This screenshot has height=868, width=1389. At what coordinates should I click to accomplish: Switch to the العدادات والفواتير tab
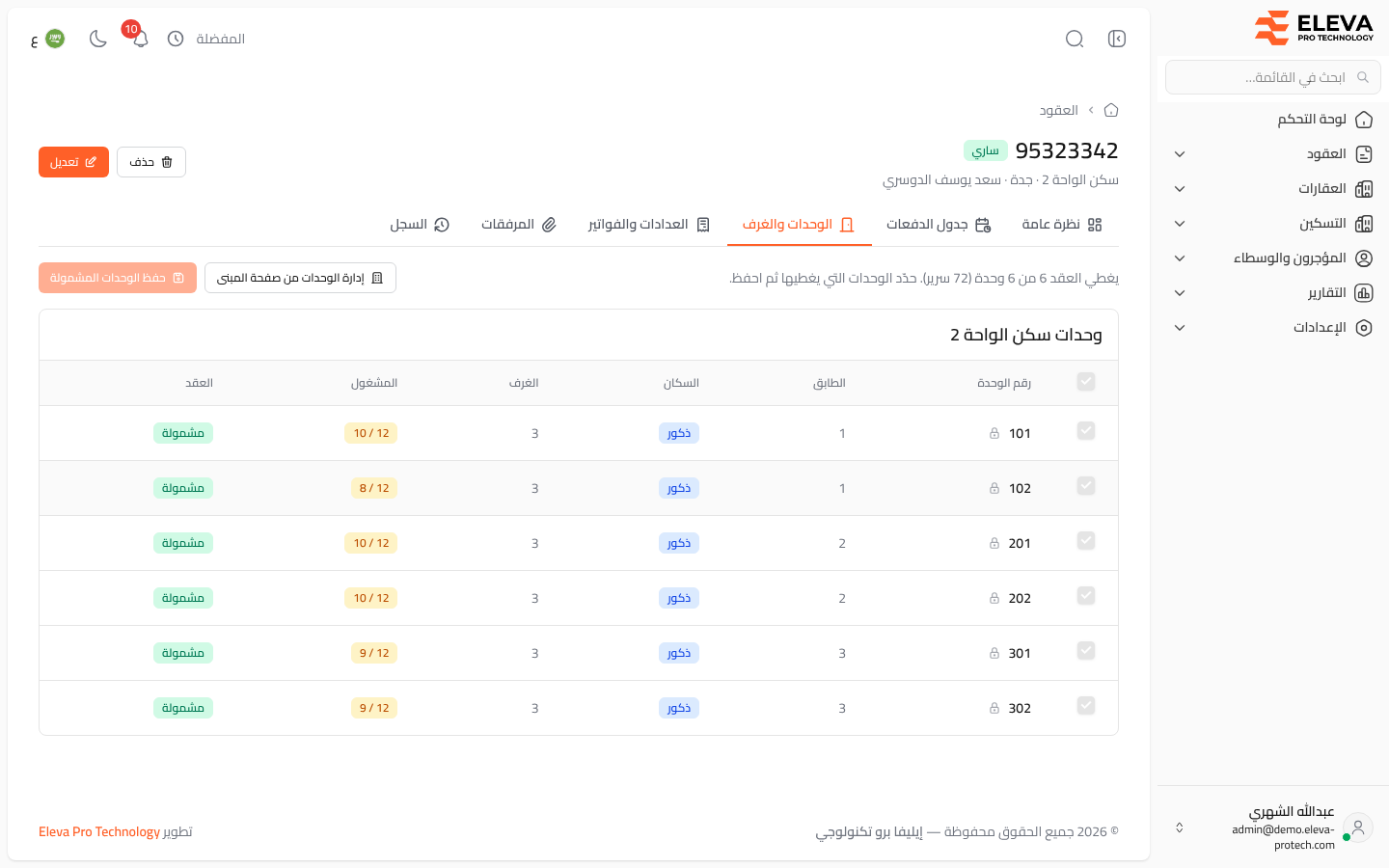649,225
